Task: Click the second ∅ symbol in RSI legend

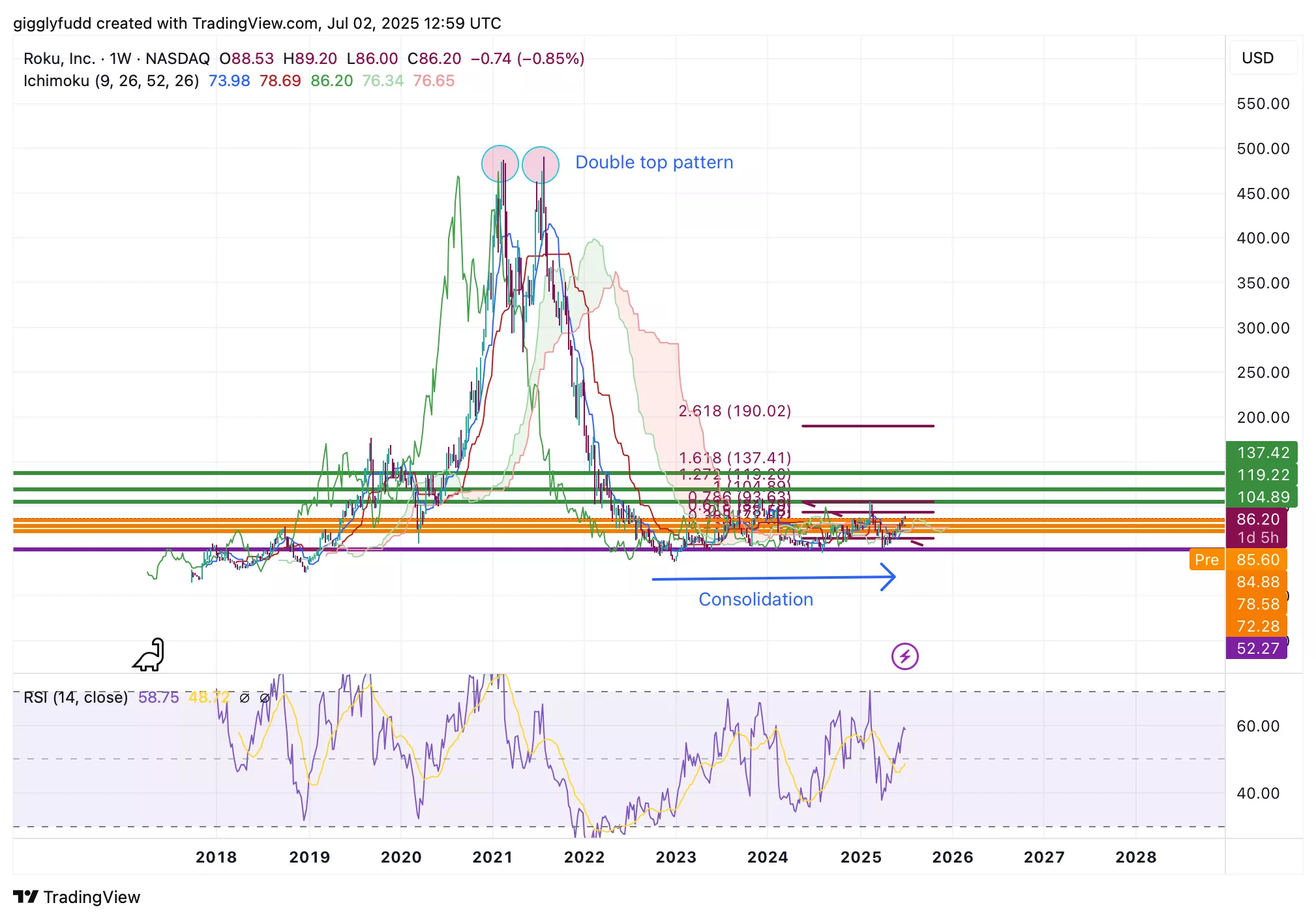Action: click(x=265, y=698)
